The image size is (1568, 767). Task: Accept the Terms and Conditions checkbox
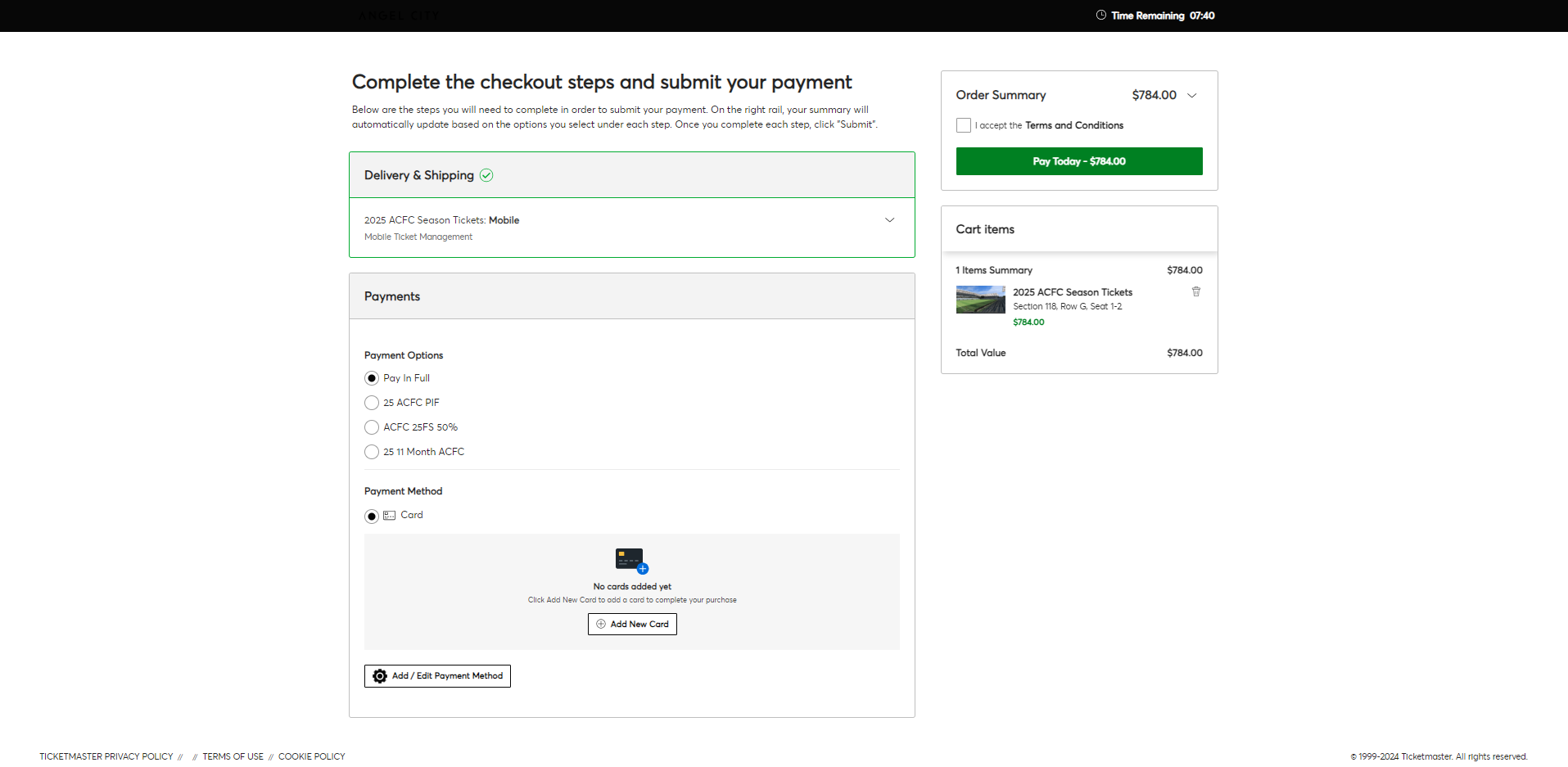[x=964, y=125]
